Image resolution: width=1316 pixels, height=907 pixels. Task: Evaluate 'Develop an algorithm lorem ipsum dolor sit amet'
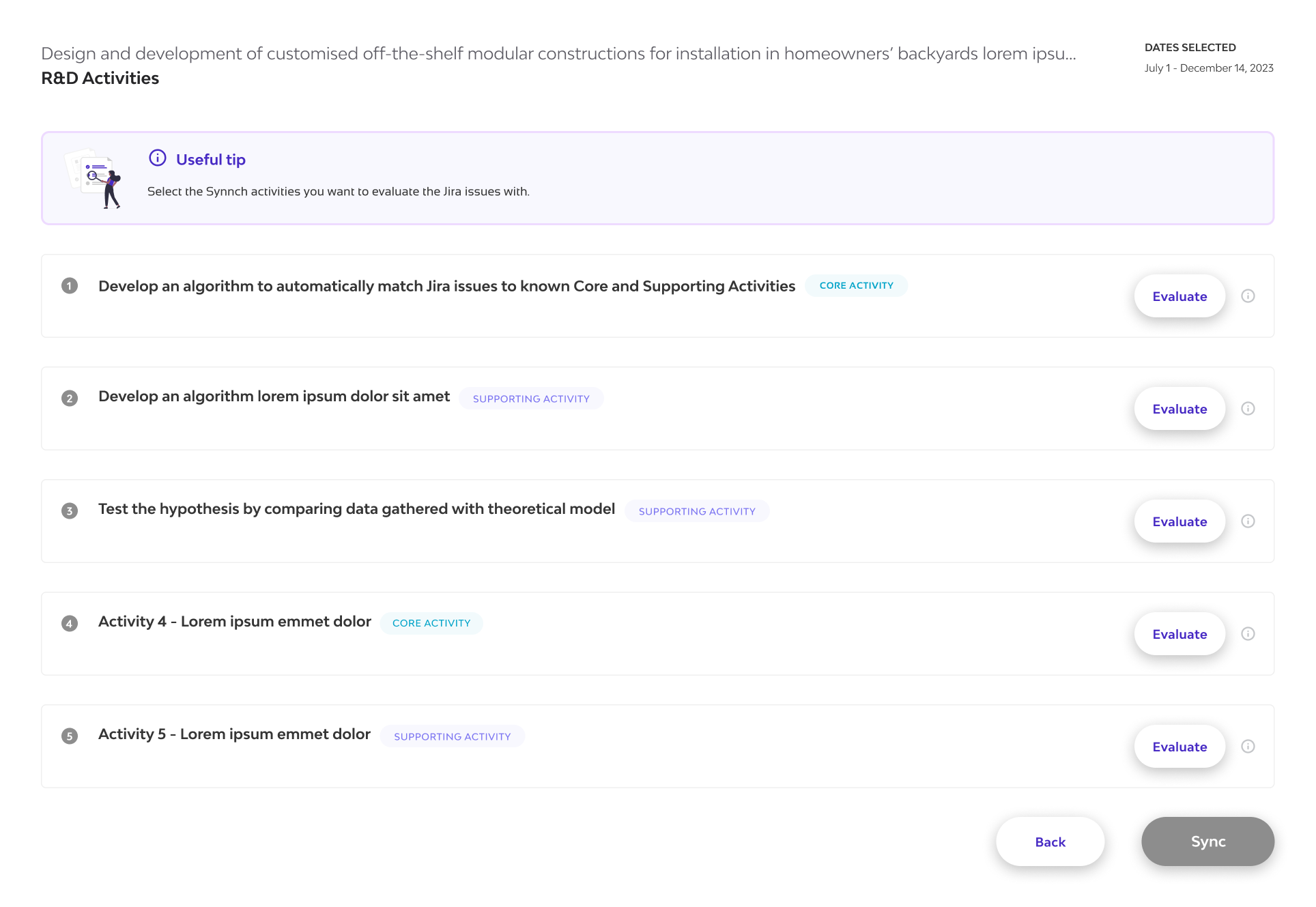click(1179, 409)
